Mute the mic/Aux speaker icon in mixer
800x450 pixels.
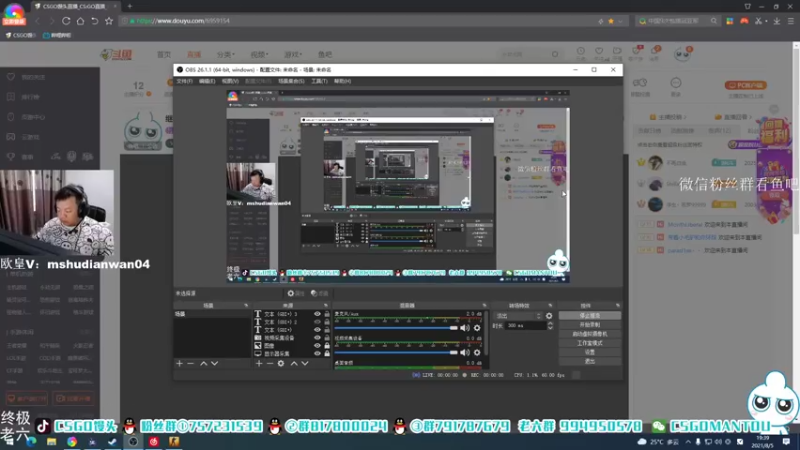click(x=465, y=328)
